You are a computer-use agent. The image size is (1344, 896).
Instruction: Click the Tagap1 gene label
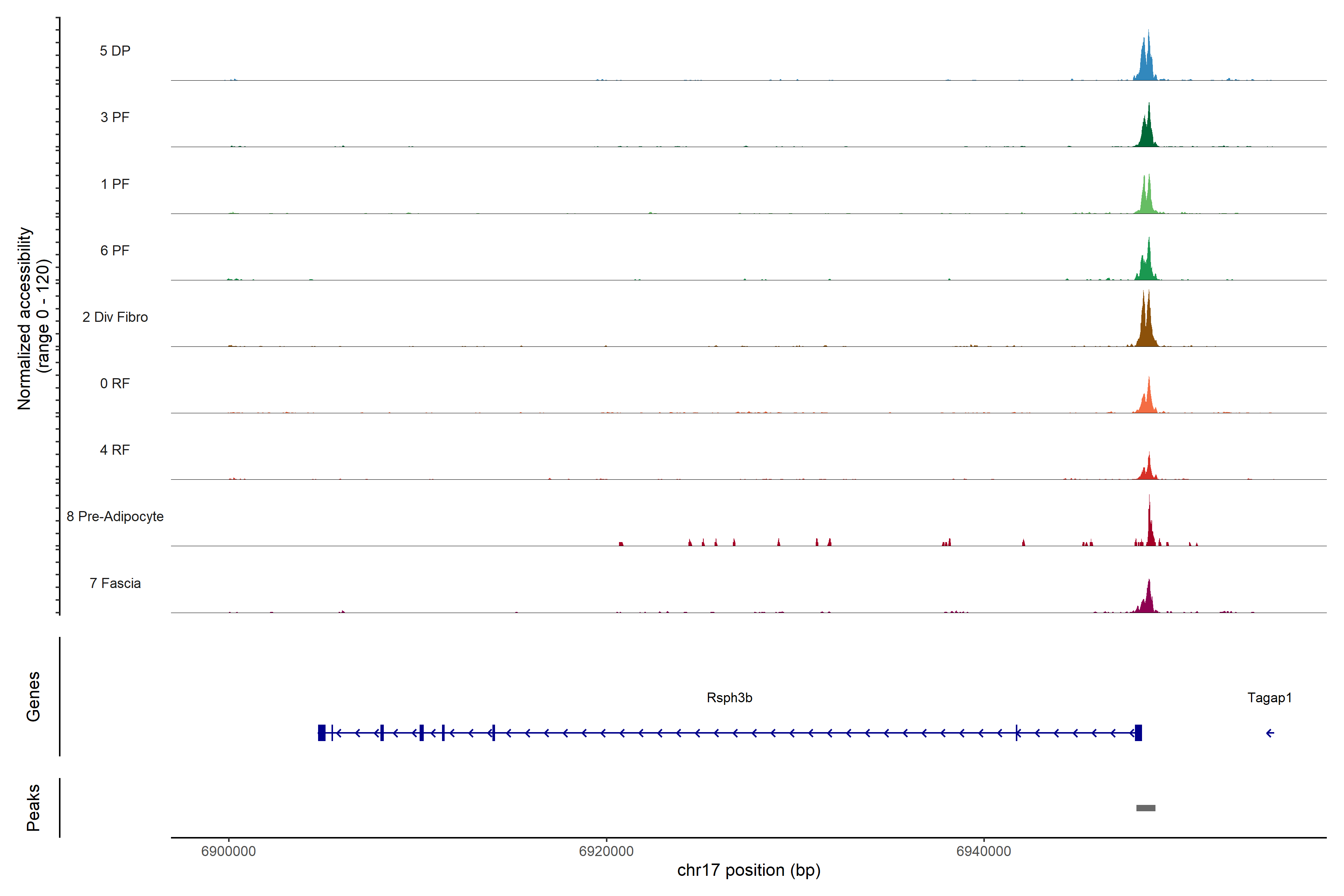pyautogui.click(x=1269, y=698)
